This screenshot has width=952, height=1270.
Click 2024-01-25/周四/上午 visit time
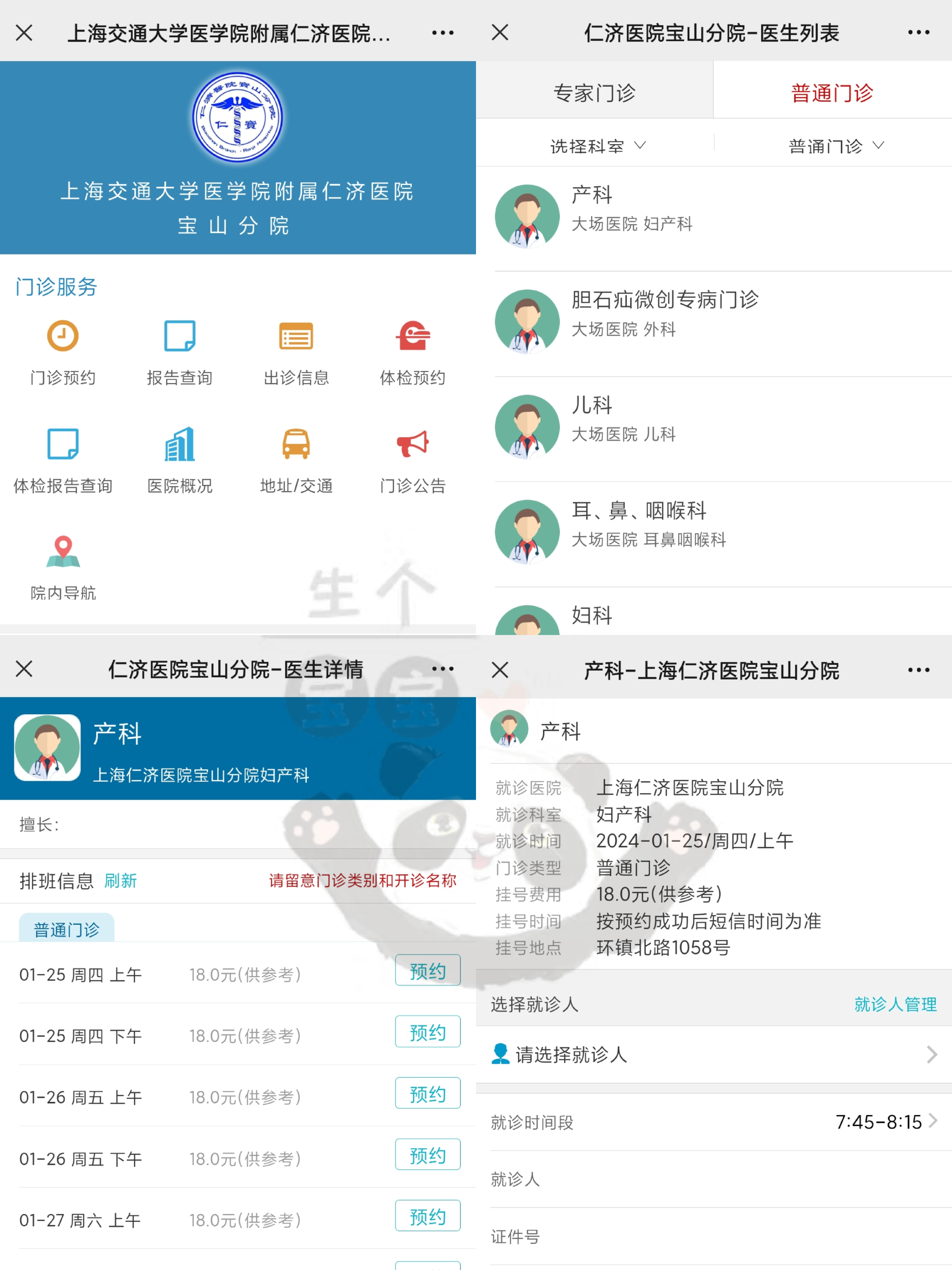(694, 841)
